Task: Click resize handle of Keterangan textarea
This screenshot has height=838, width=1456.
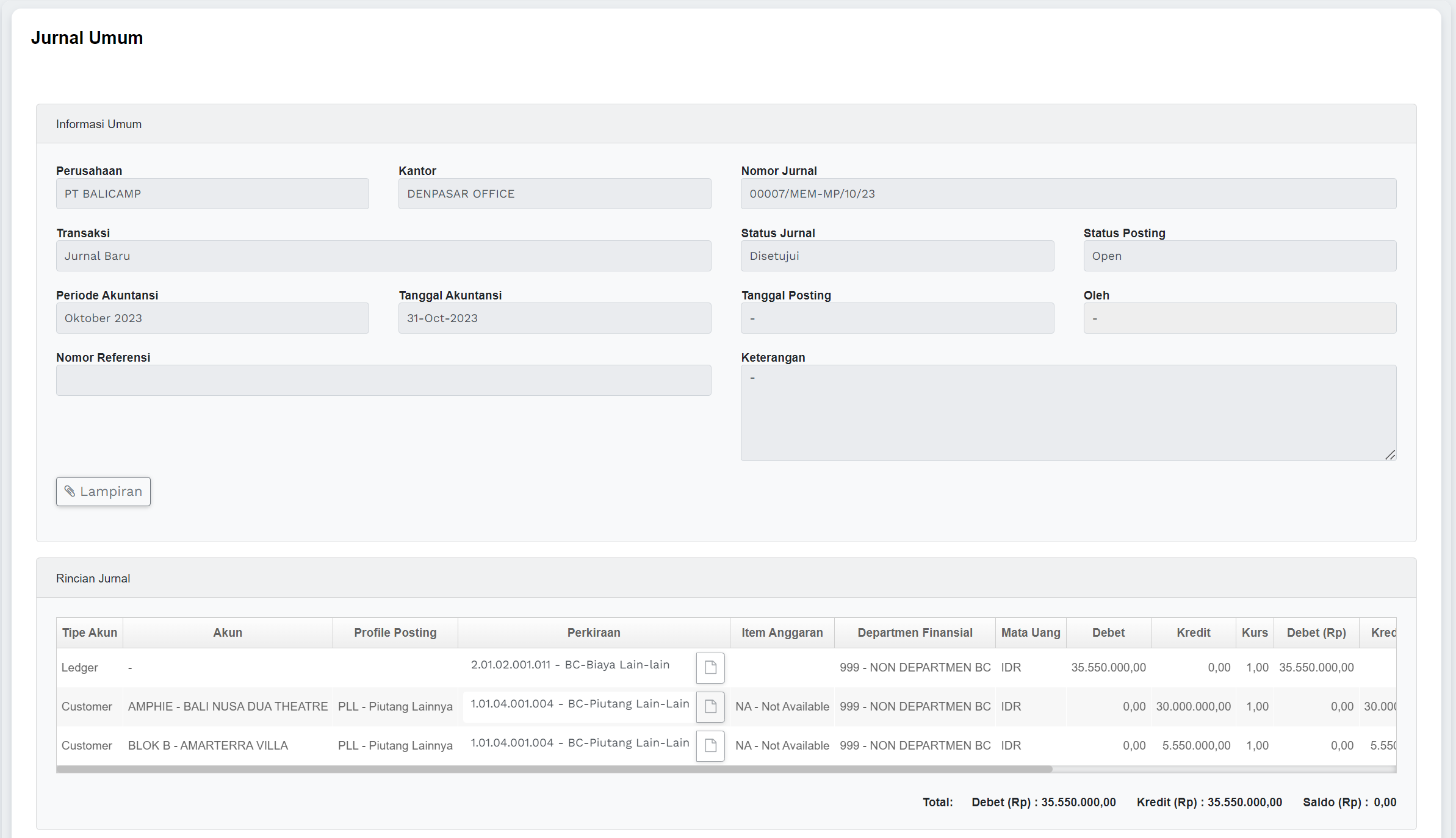Action: coord(1389,455)
